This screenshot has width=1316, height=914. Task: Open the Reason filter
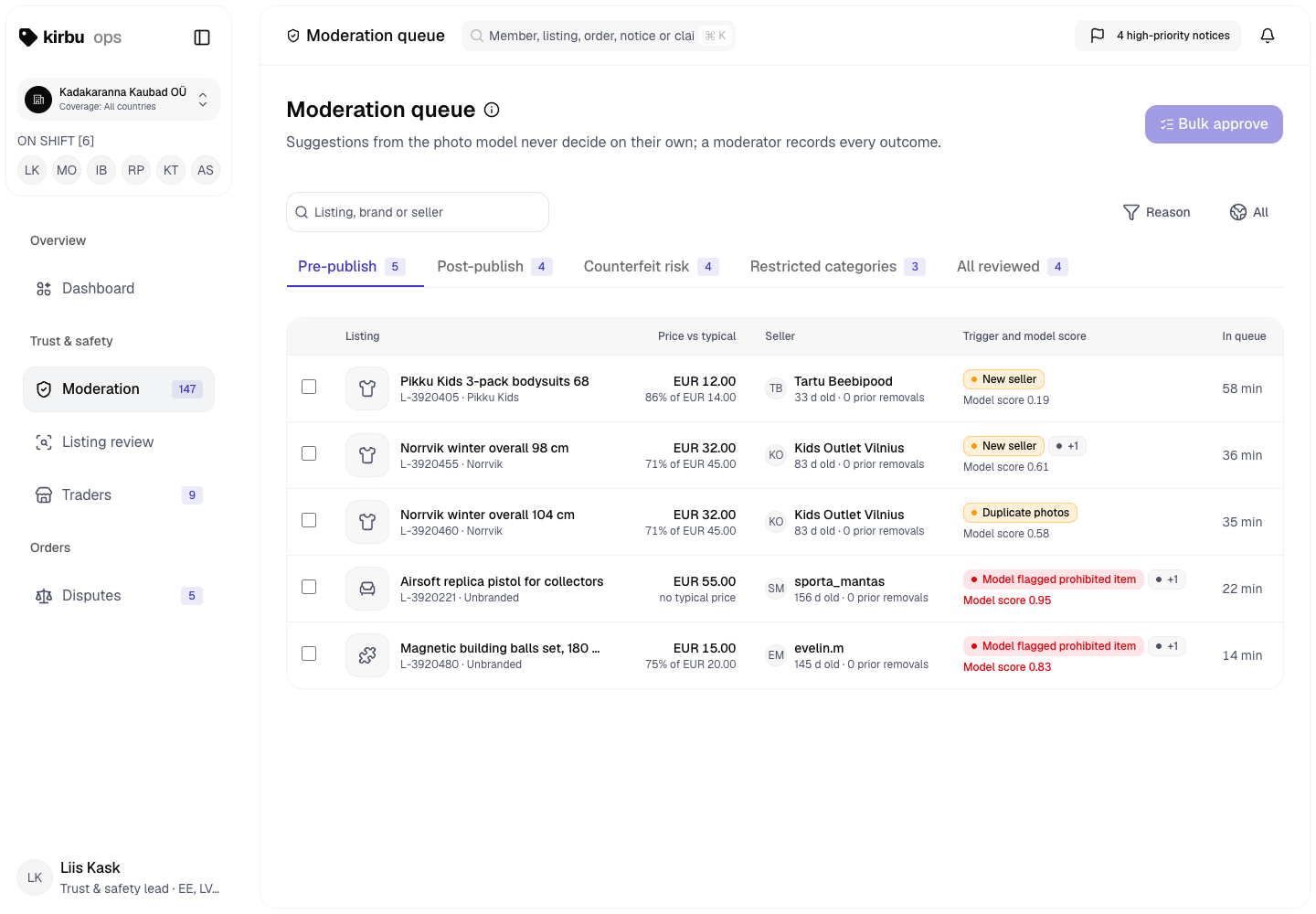[x=1156, y=212]
